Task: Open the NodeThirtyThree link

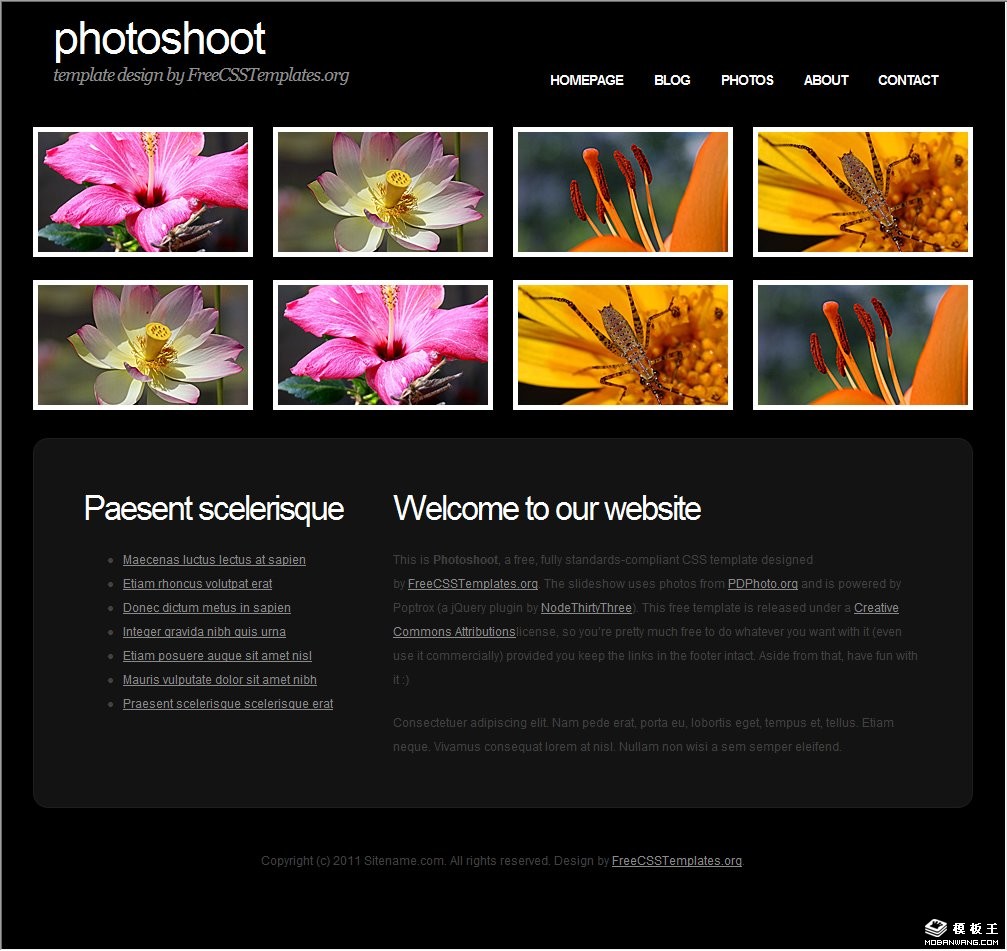Action: [586, 608]
